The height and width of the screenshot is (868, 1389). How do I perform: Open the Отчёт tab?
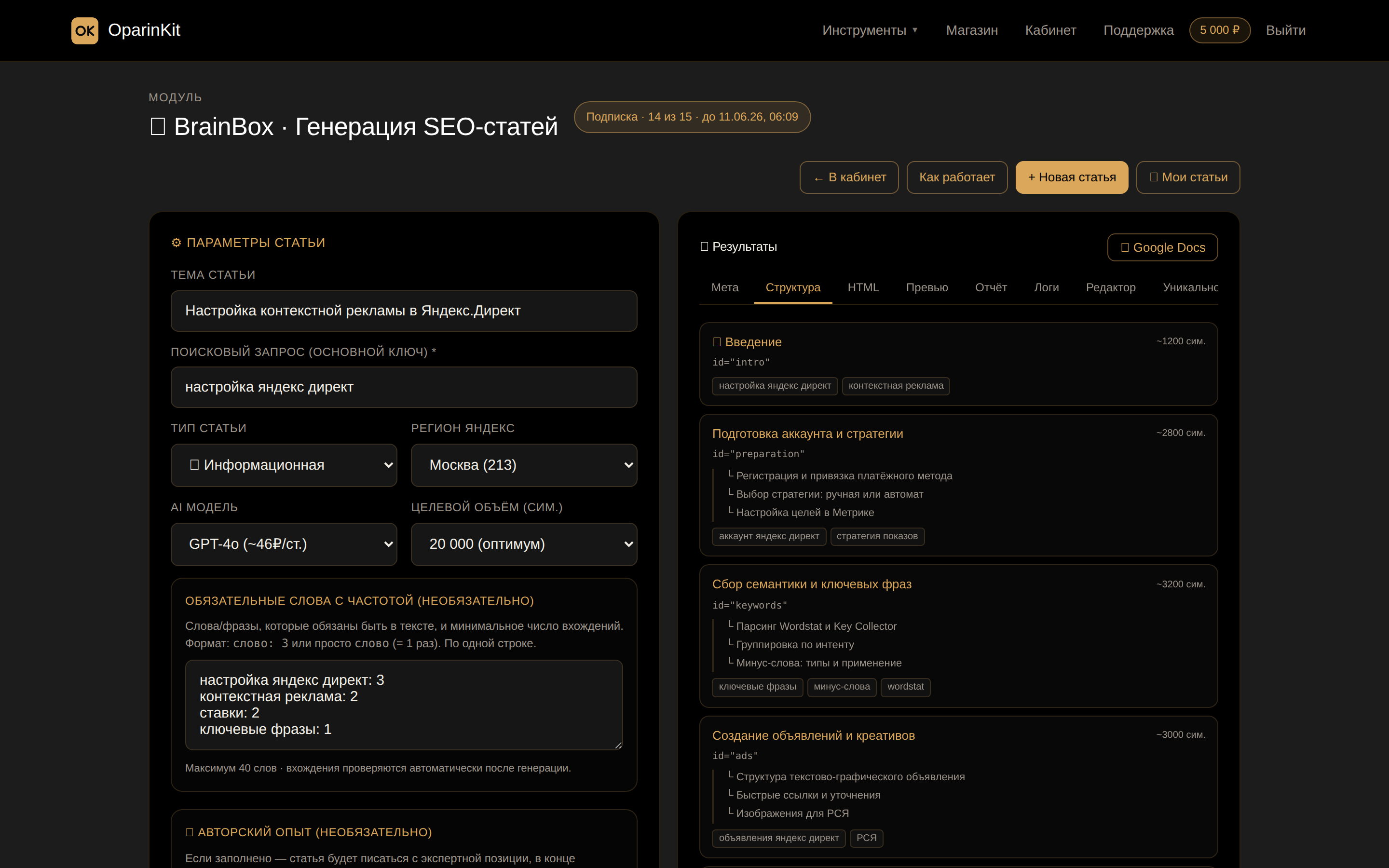click(991, 287)
